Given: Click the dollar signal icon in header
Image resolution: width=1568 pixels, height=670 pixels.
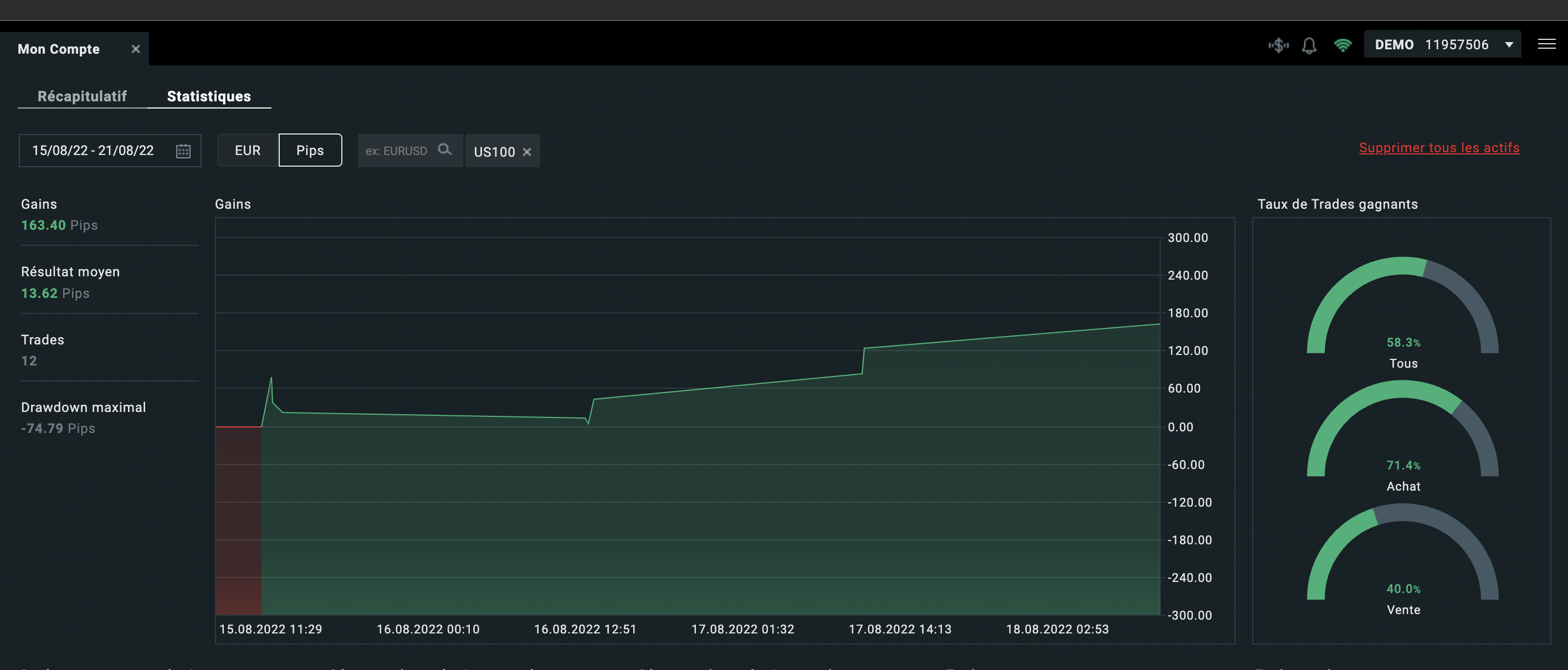Looking at the screenshot, I should [1278, 45].
